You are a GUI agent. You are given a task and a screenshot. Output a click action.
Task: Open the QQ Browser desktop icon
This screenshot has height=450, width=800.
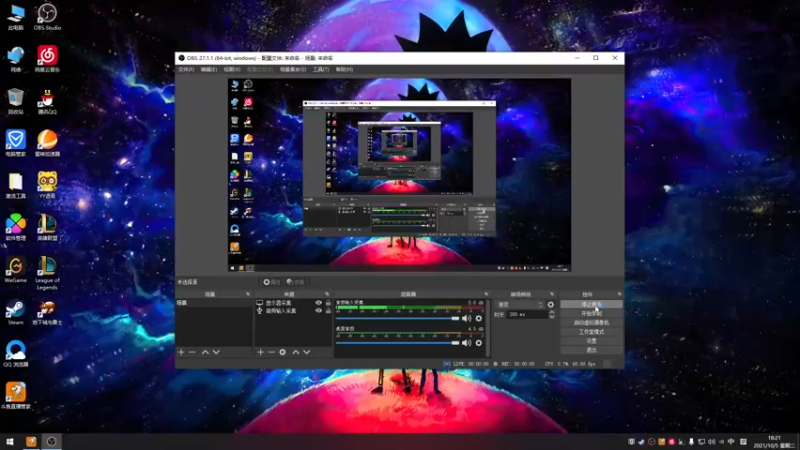coord(15,353)
